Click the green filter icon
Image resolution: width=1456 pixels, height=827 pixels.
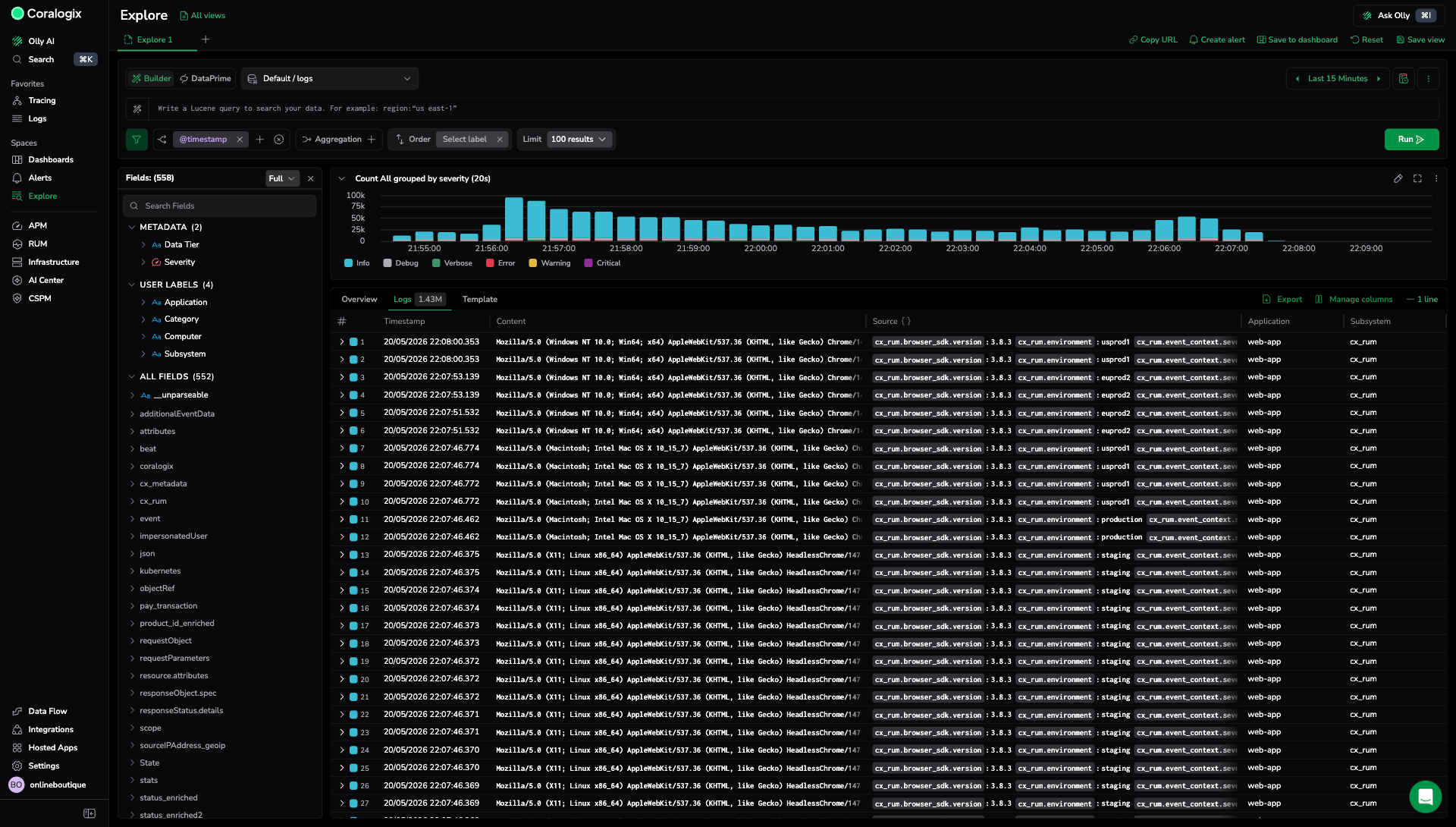point(136,139)
